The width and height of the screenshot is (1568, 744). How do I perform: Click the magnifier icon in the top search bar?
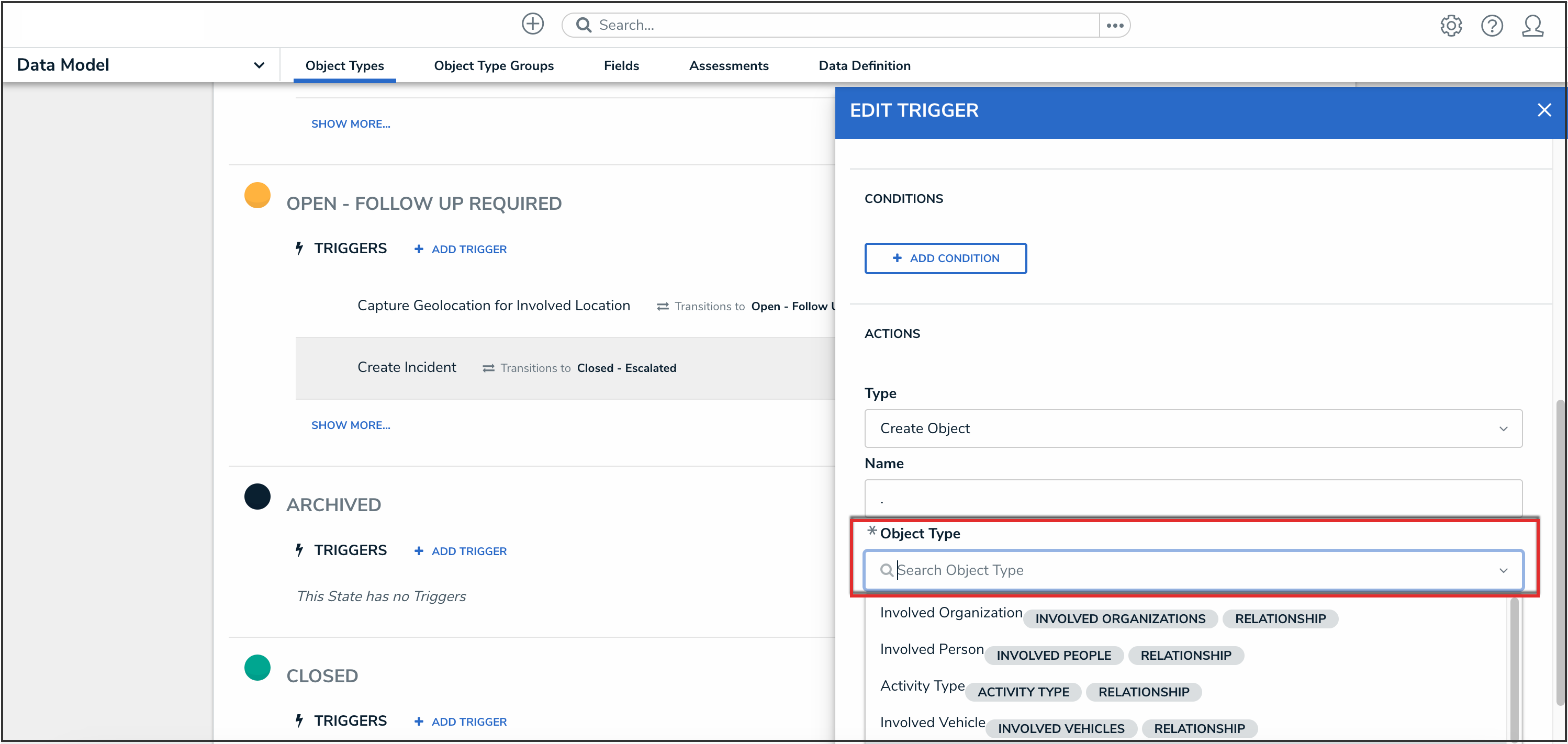point(583,25)
